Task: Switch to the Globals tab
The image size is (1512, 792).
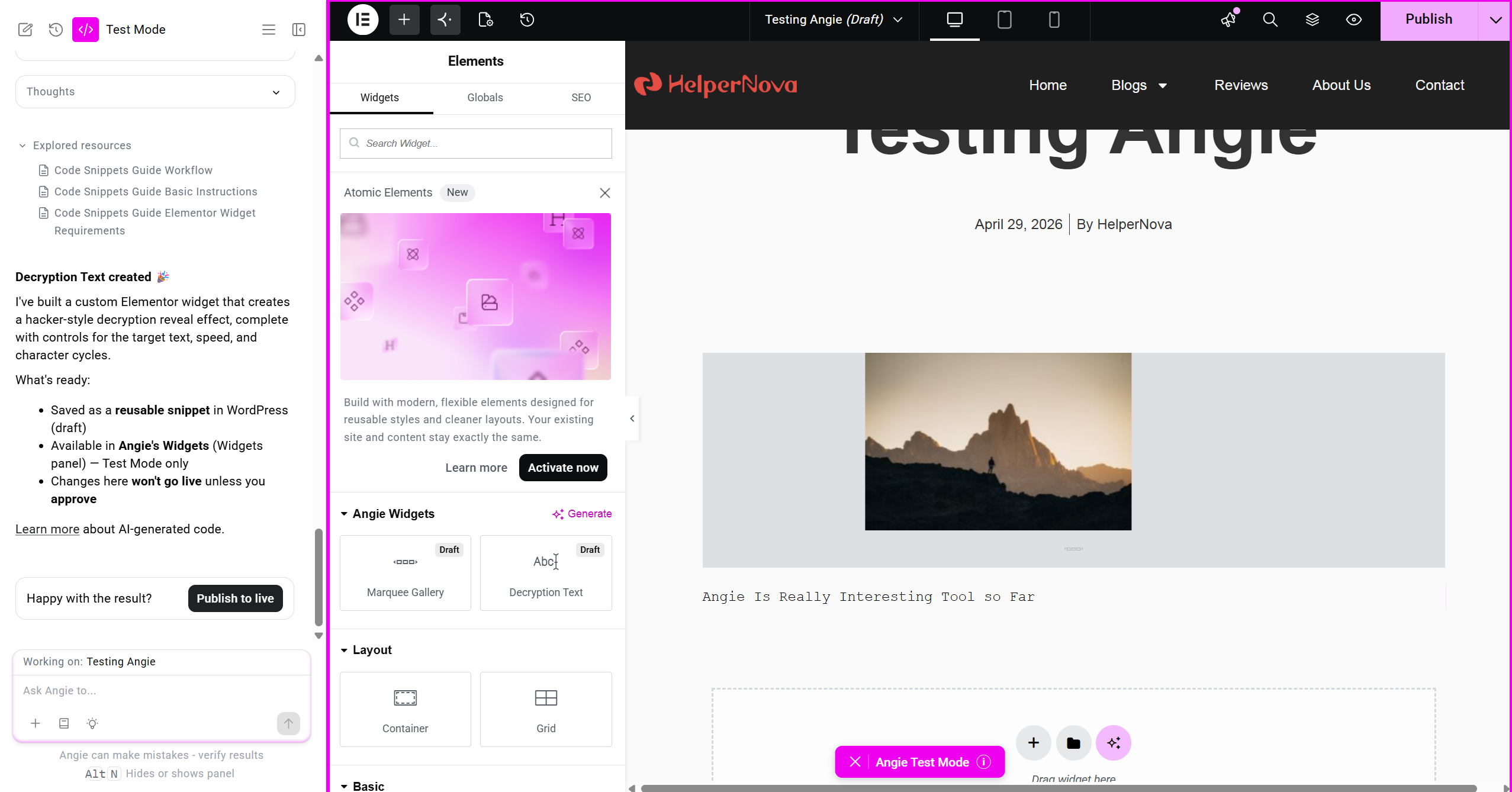Action: 485,98
